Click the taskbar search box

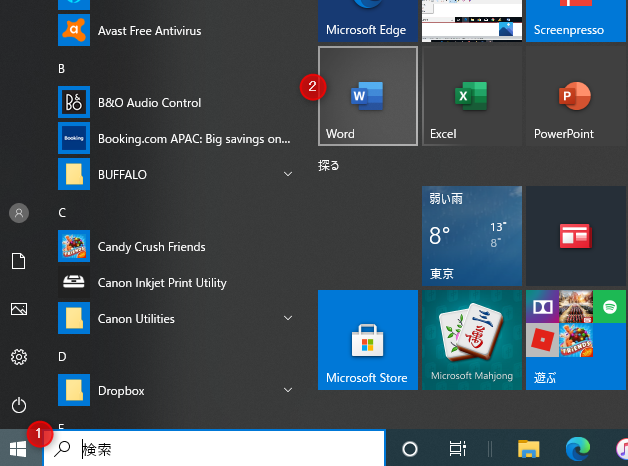point(215,450)
